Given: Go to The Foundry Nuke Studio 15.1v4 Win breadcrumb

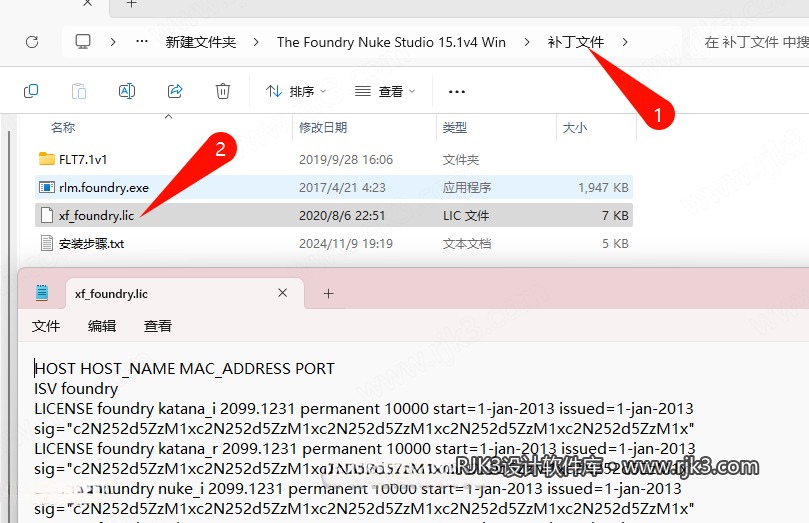Looking at the screenshot, I should tap(391, 42).
